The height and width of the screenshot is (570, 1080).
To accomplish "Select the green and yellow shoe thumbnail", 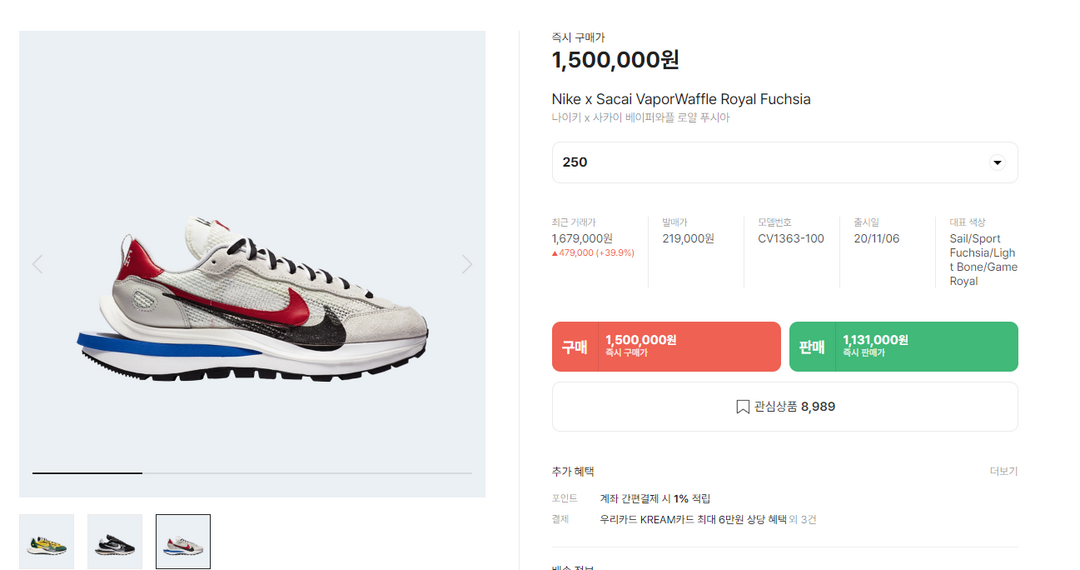I will [x=47, y=542].
